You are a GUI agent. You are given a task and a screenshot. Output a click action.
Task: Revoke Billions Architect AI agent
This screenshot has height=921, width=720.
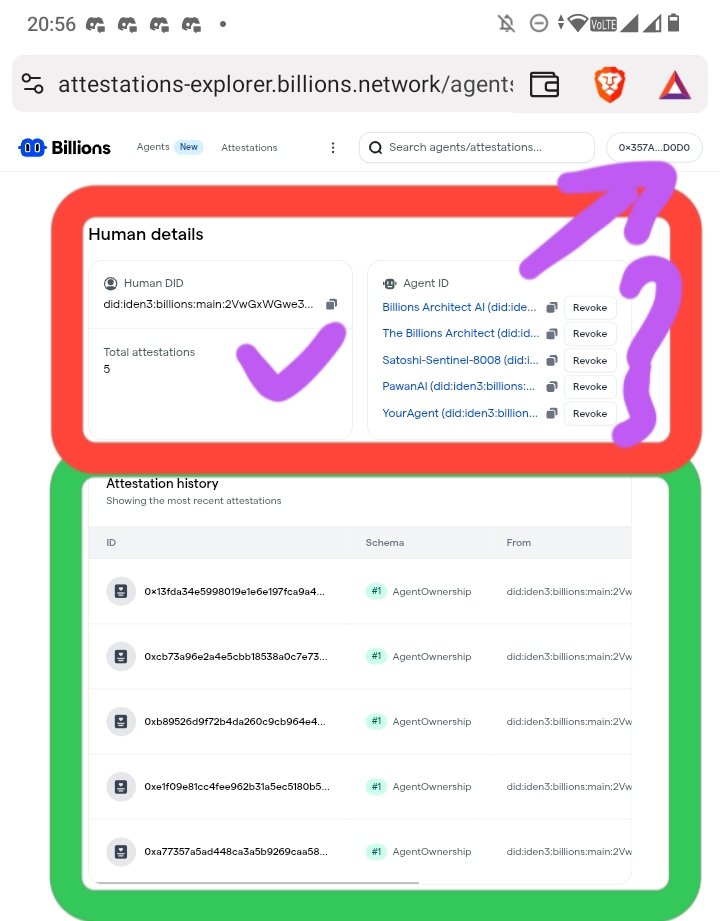coord(590,307)
